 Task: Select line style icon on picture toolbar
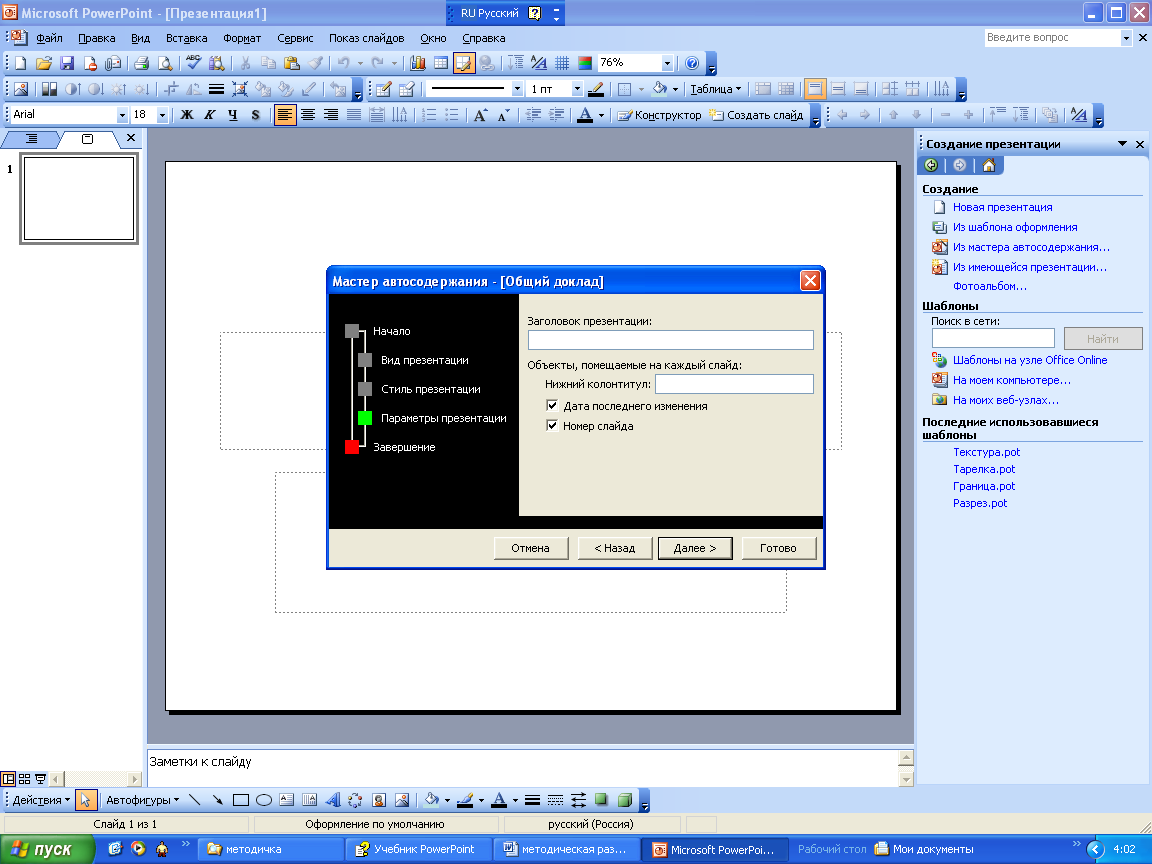(x=216, y=89)
